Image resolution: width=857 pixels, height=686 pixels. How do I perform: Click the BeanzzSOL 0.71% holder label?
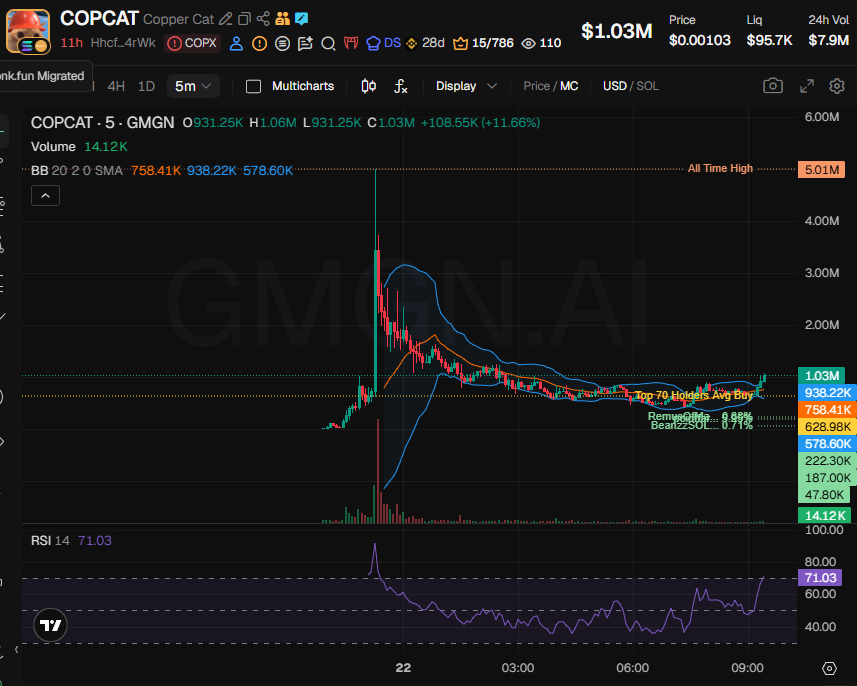tap(701, 425)
